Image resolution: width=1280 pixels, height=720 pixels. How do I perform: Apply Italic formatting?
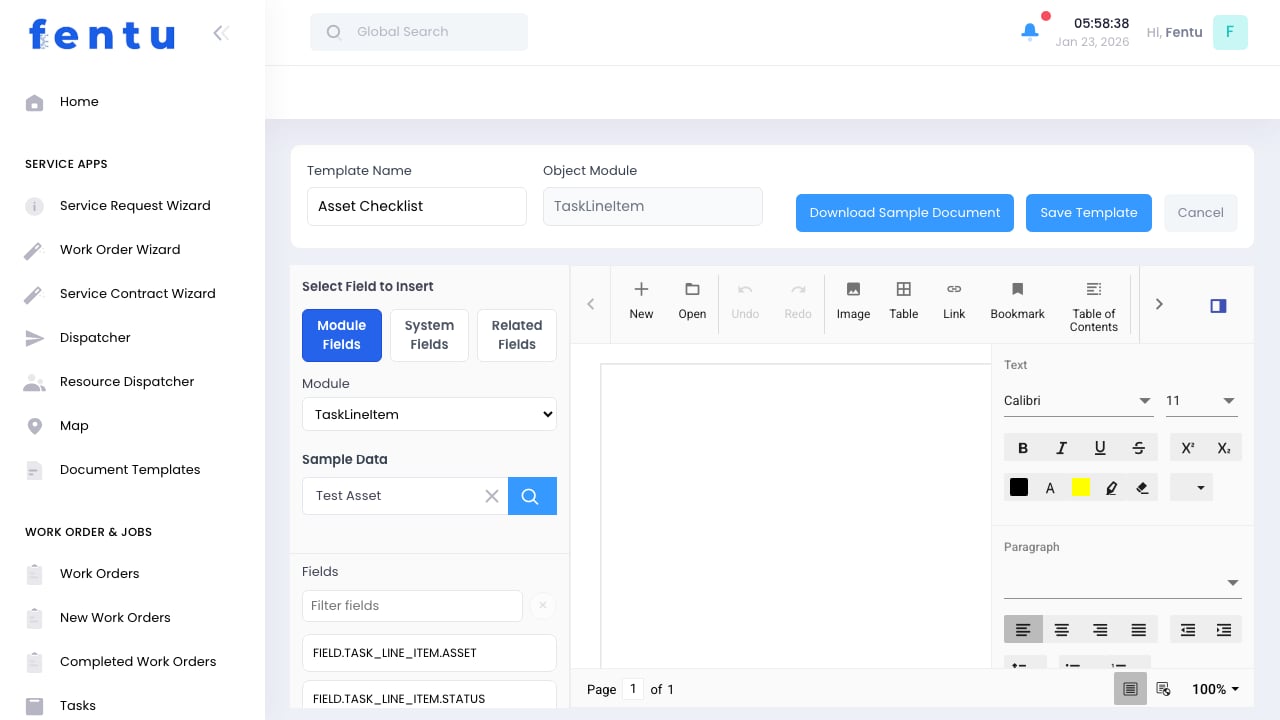1062,448
